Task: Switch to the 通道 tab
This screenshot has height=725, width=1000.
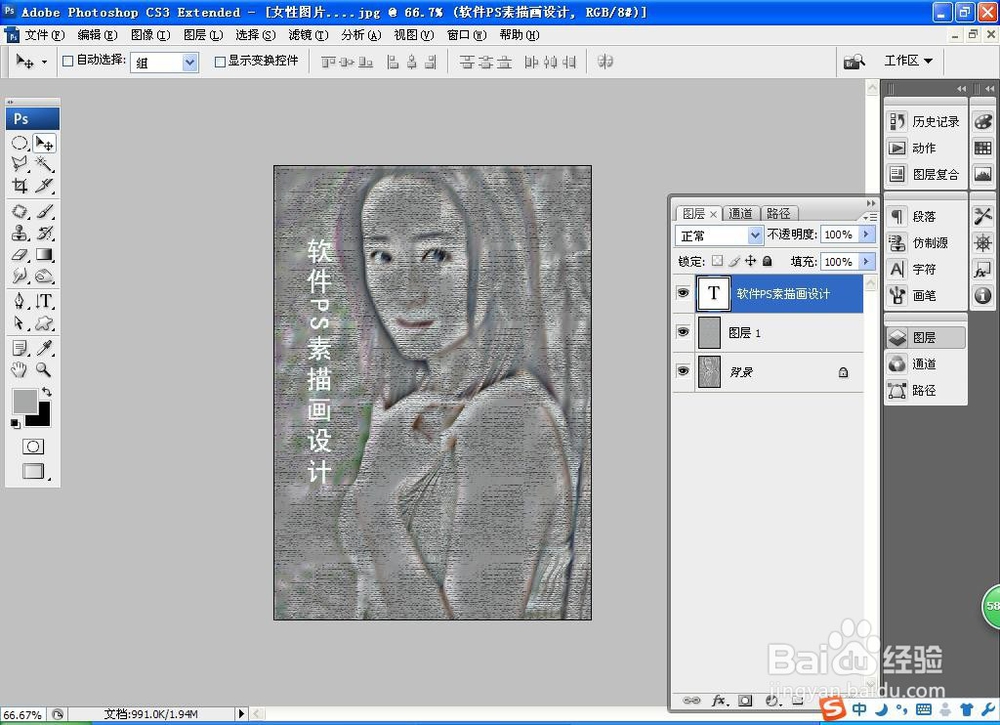Action: (740, 213)
